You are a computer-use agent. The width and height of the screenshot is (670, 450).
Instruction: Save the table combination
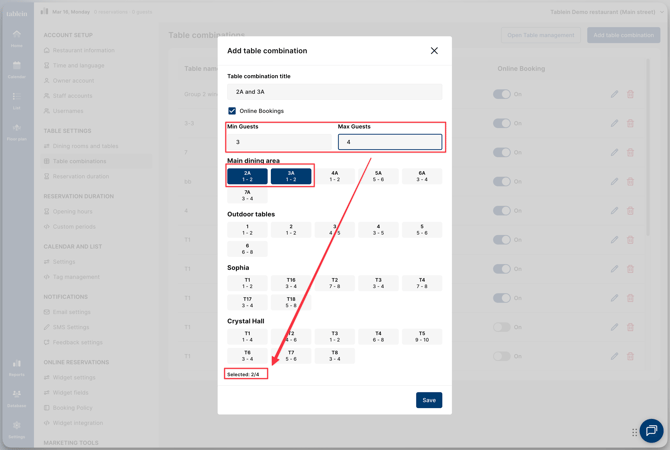click(428, 400)
